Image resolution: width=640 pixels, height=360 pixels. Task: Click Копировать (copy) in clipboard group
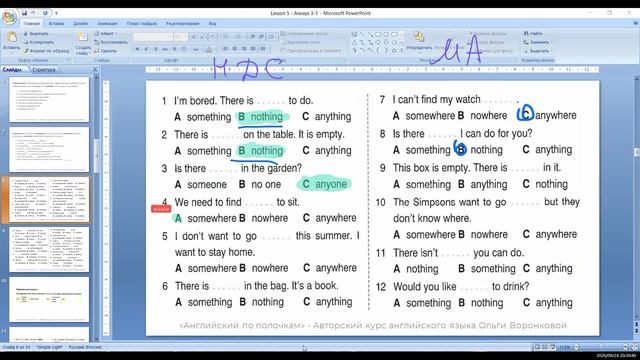pos(39,42)
